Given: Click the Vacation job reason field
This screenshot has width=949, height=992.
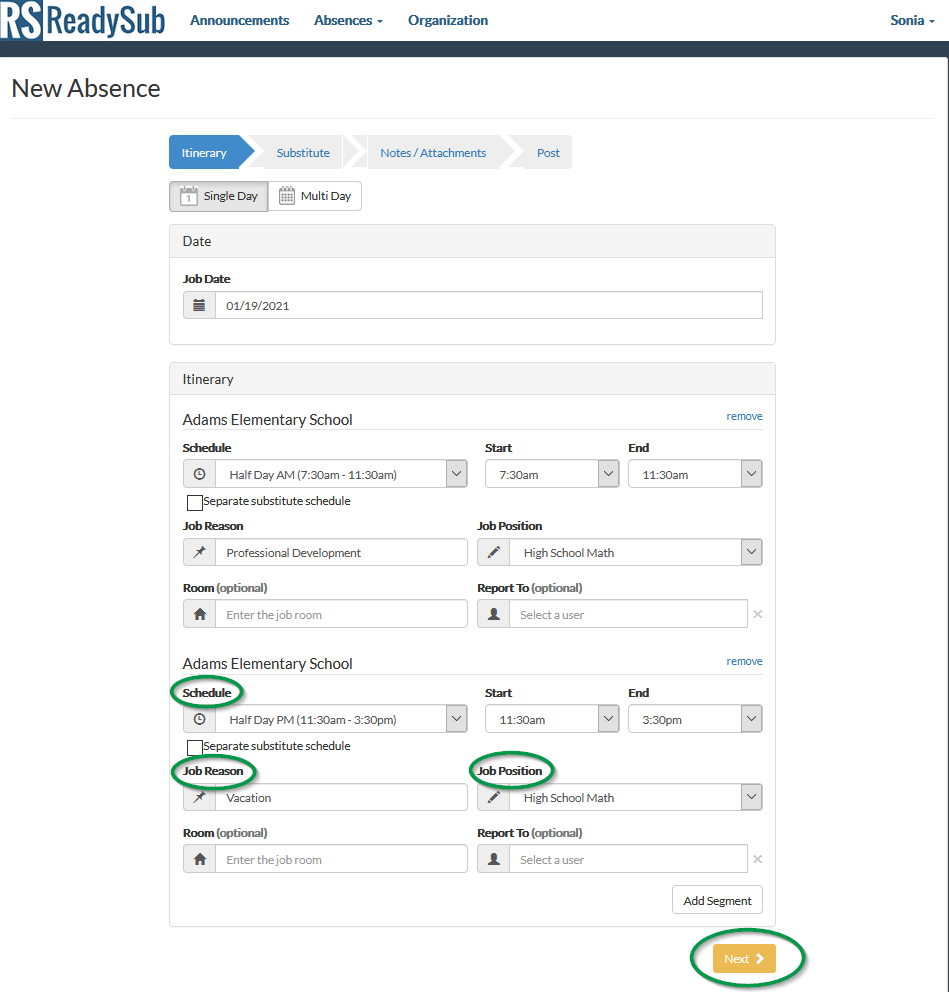Looking at the screenshot, I should tap(340, 797).
